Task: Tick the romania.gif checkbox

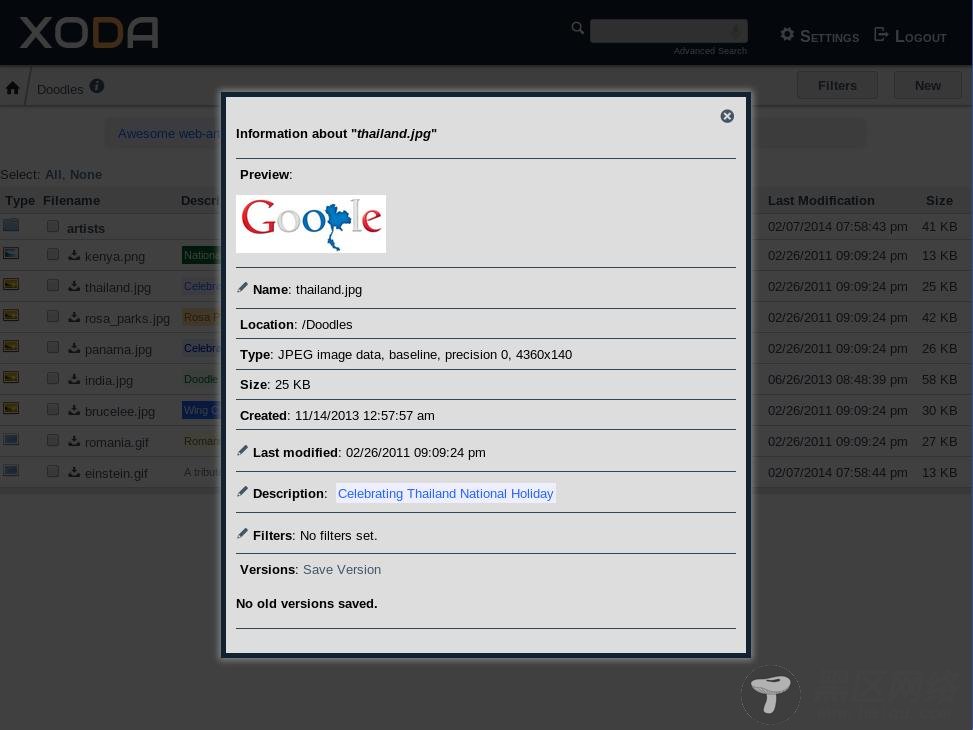Action: [x=53, y=440]
